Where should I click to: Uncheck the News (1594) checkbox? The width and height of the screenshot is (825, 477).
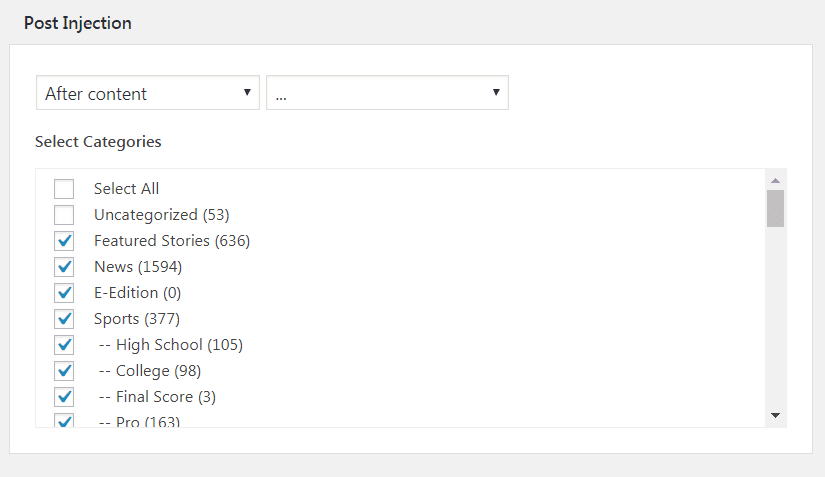64,267
